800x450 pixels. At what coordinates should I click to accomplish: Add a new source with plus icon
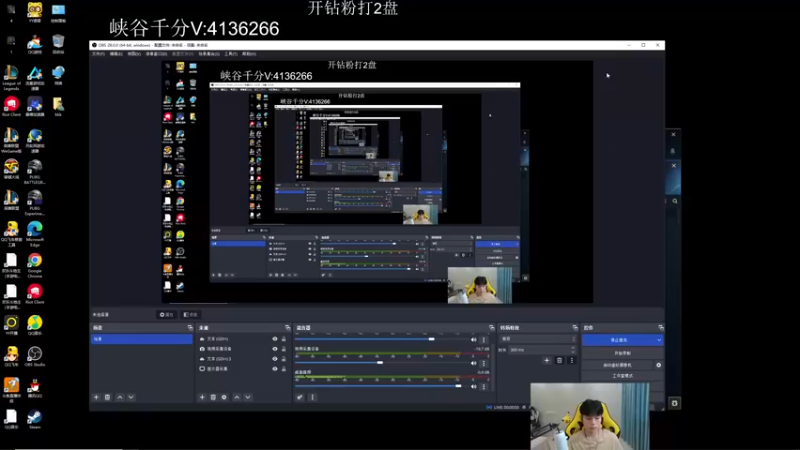coord(202,397)
